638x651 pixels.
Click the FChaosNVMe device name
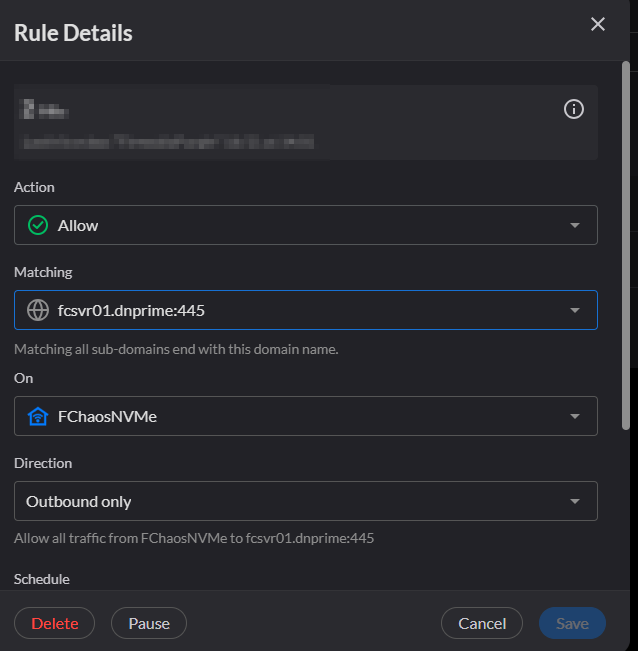[x=107, y=416]
